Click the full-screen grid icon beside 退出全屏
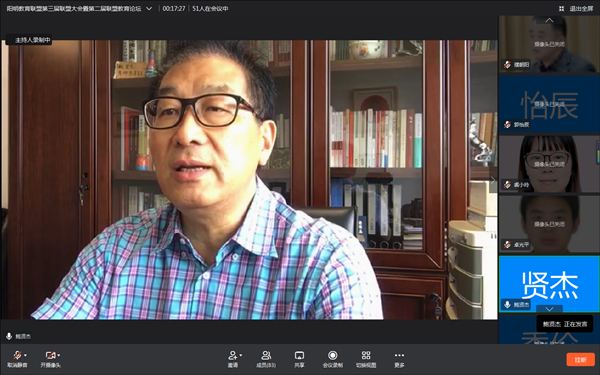The width and height of the screenshot is (600, 375). tap(561, 9)
